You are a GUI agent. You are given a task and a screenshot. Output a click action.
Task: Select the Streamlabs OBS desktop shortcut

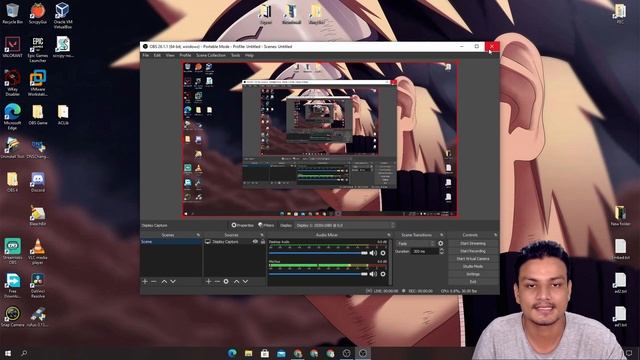point(12,252)
